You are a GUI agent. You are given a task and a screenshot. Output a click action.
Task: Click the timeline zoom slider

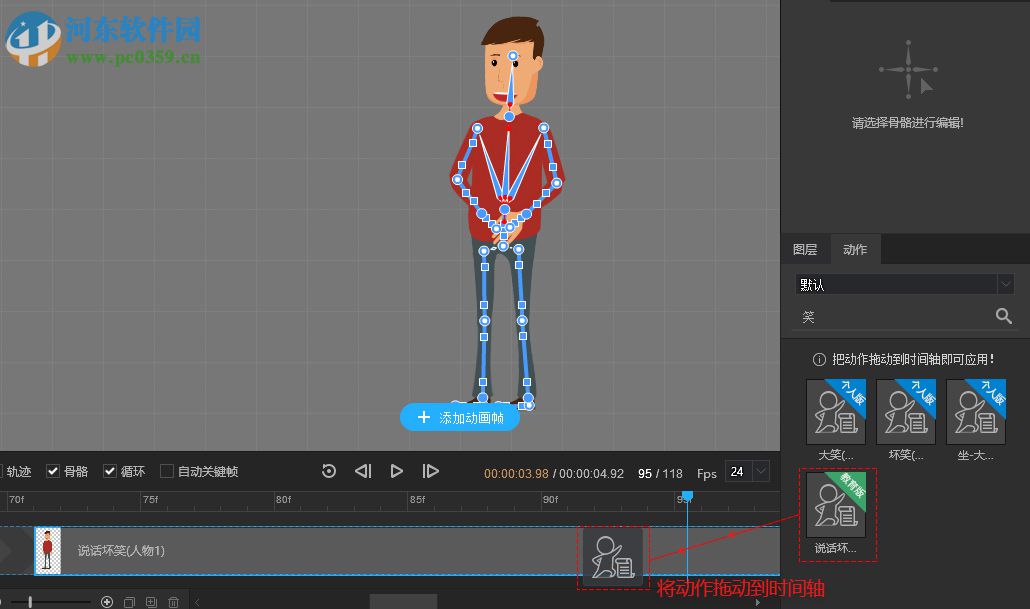click(x=30, y=602)
